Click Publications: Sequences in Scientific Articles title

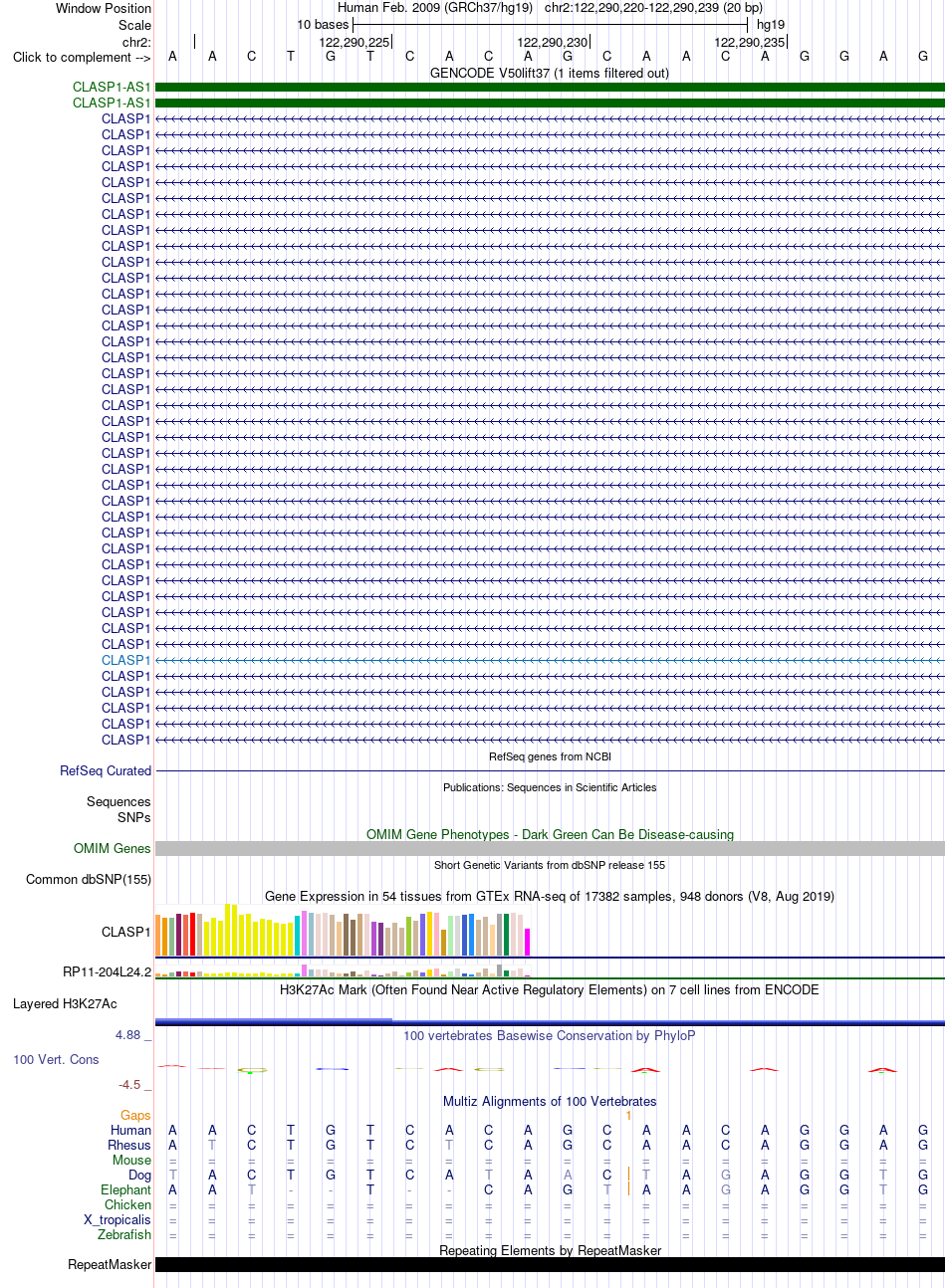pos(550,787)
